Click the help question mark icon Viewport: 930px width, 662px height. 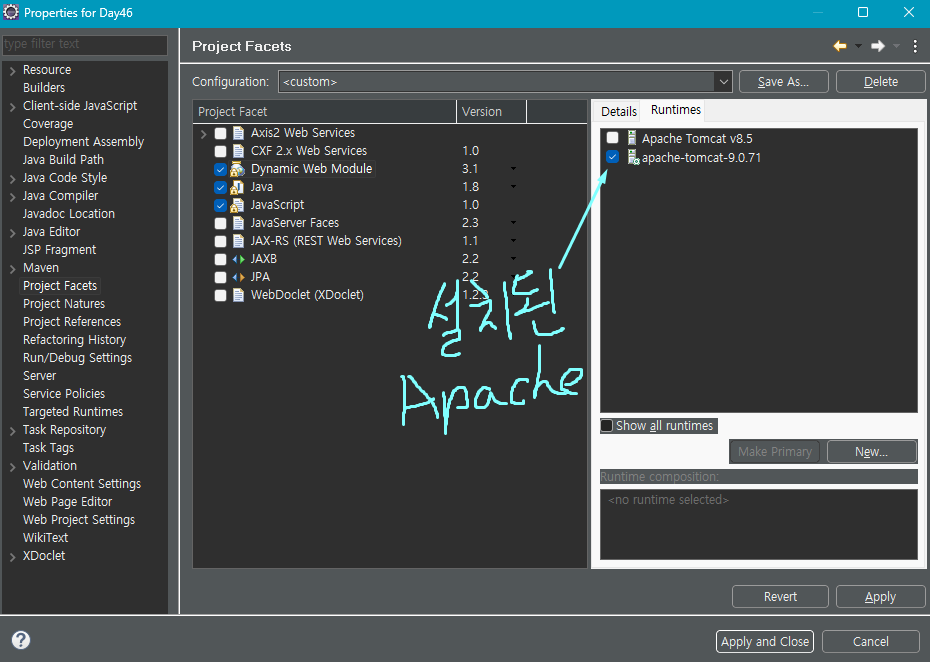click(x=21, y=639)
